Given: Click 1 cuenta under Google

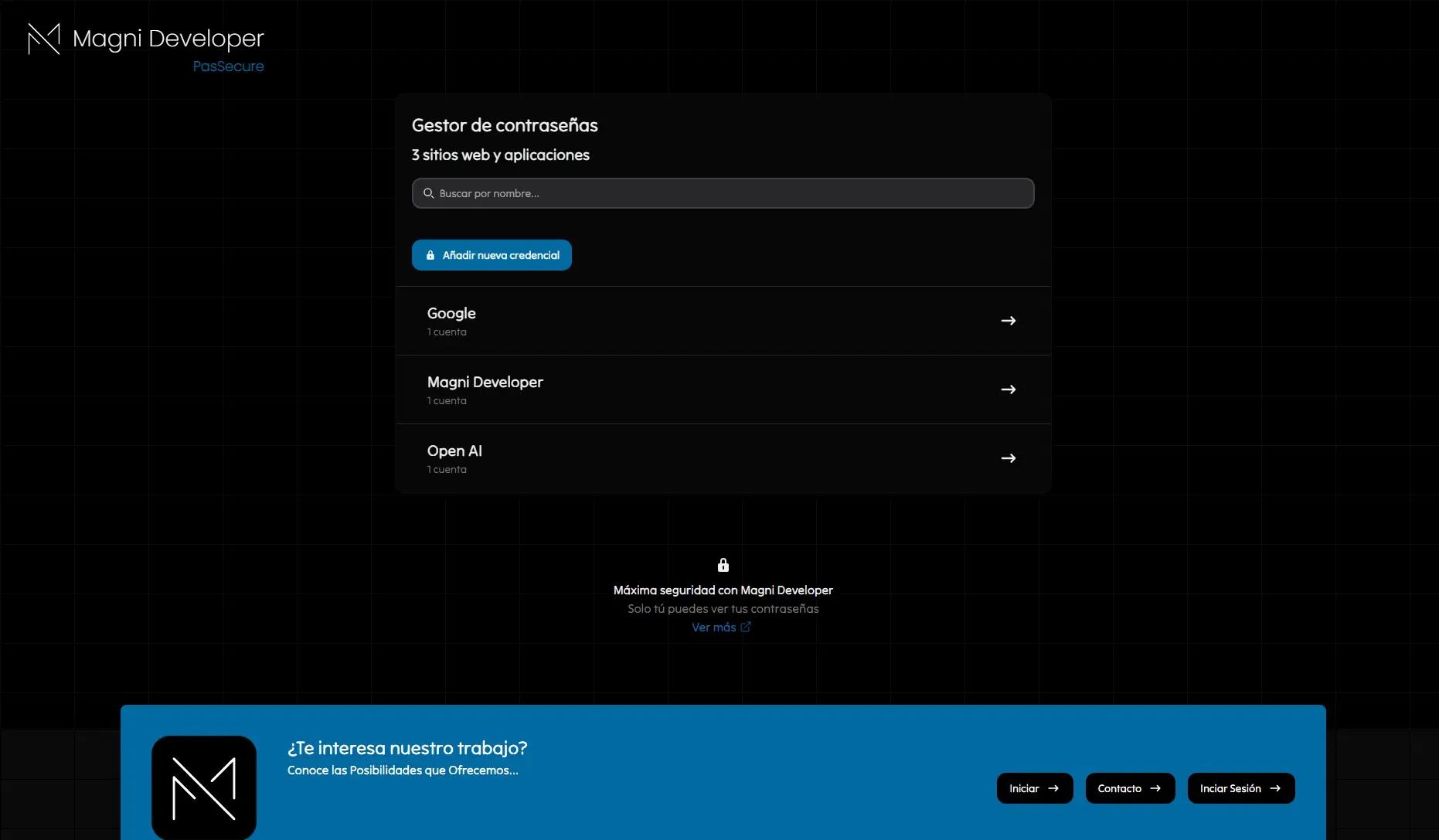Looking at the screenshot, I should (x=447, y=332).
